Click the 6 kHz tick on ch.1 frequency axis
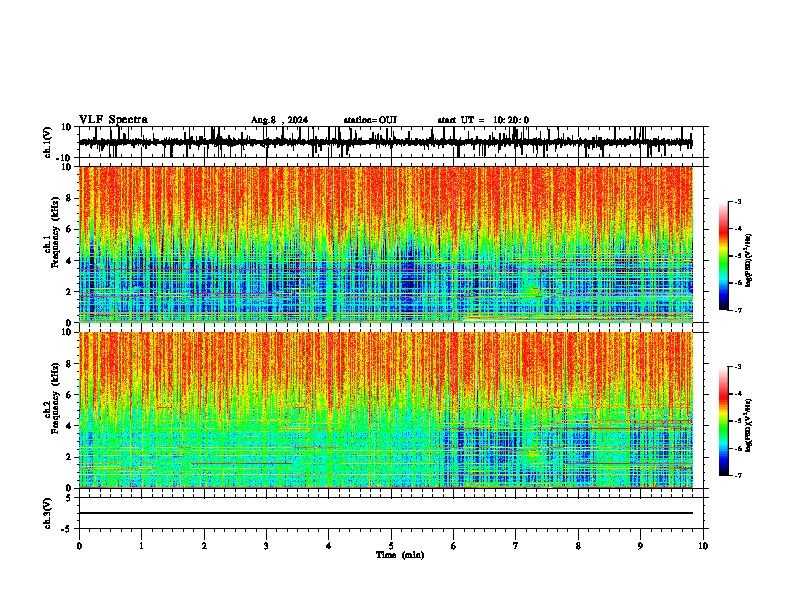The image size is (792, 612). coord(69,229)
